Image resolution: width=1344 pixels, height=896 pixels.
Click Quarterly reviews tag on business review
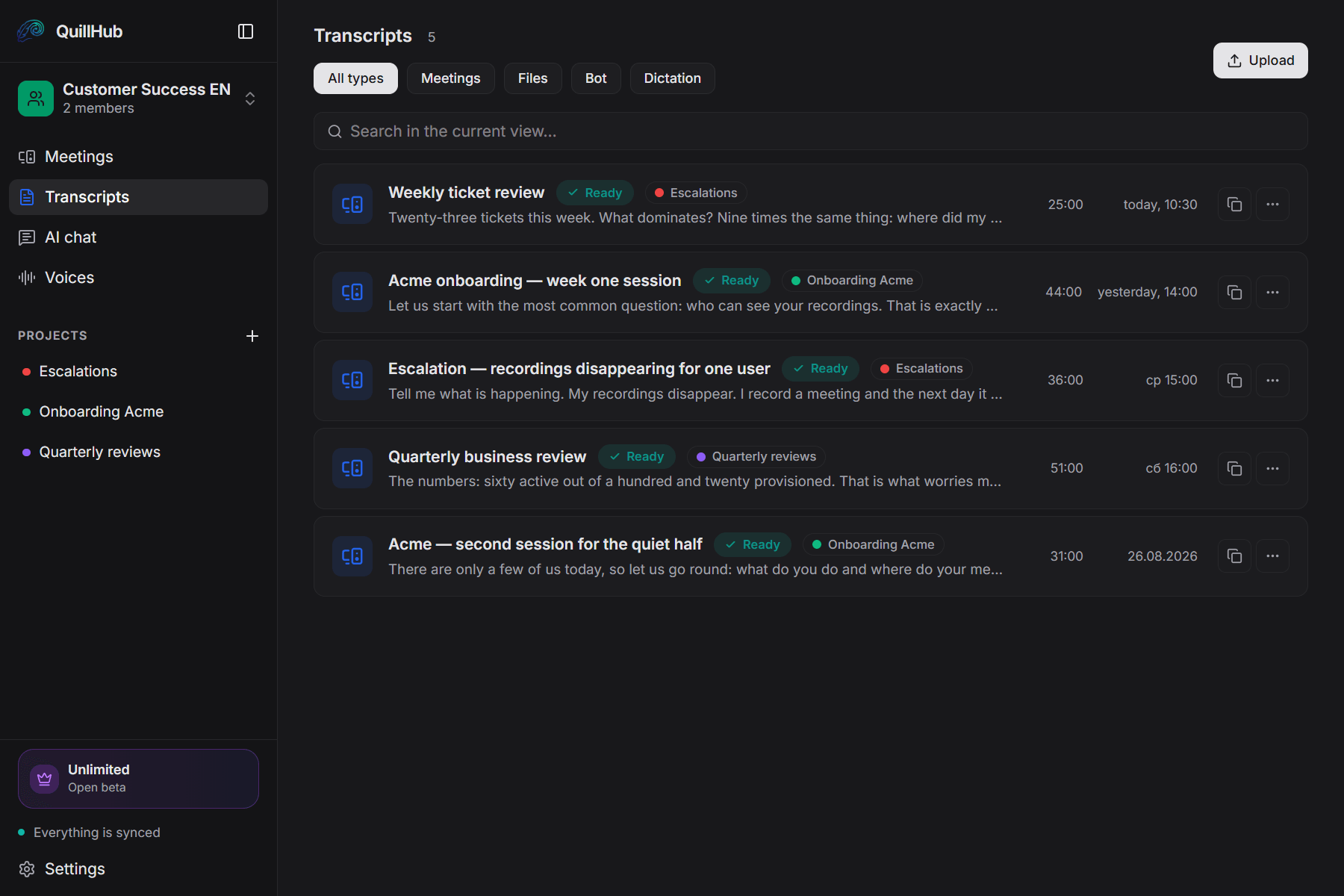pos(756,457)
